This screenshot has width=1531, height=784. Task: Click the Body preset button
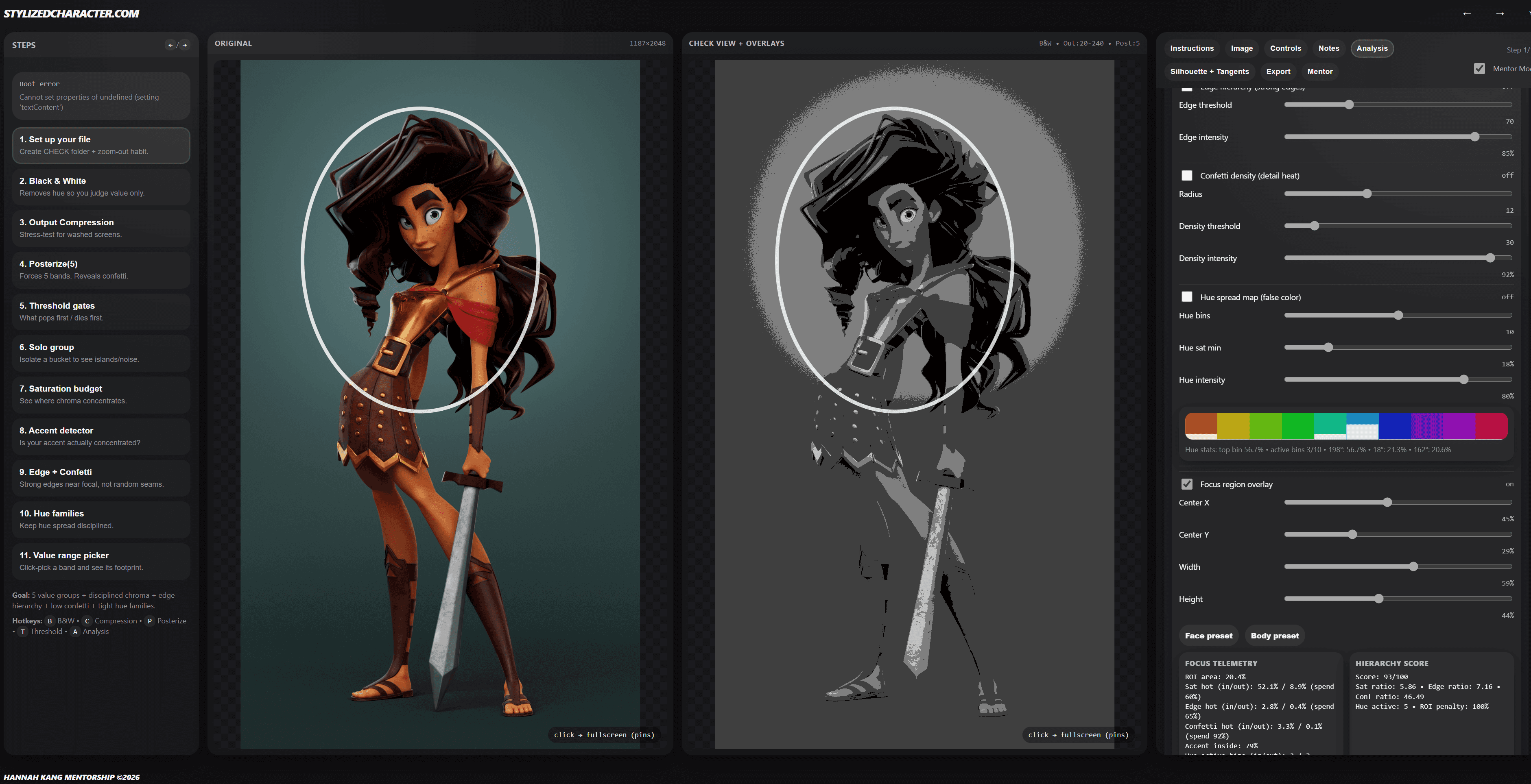(1274, 636)
